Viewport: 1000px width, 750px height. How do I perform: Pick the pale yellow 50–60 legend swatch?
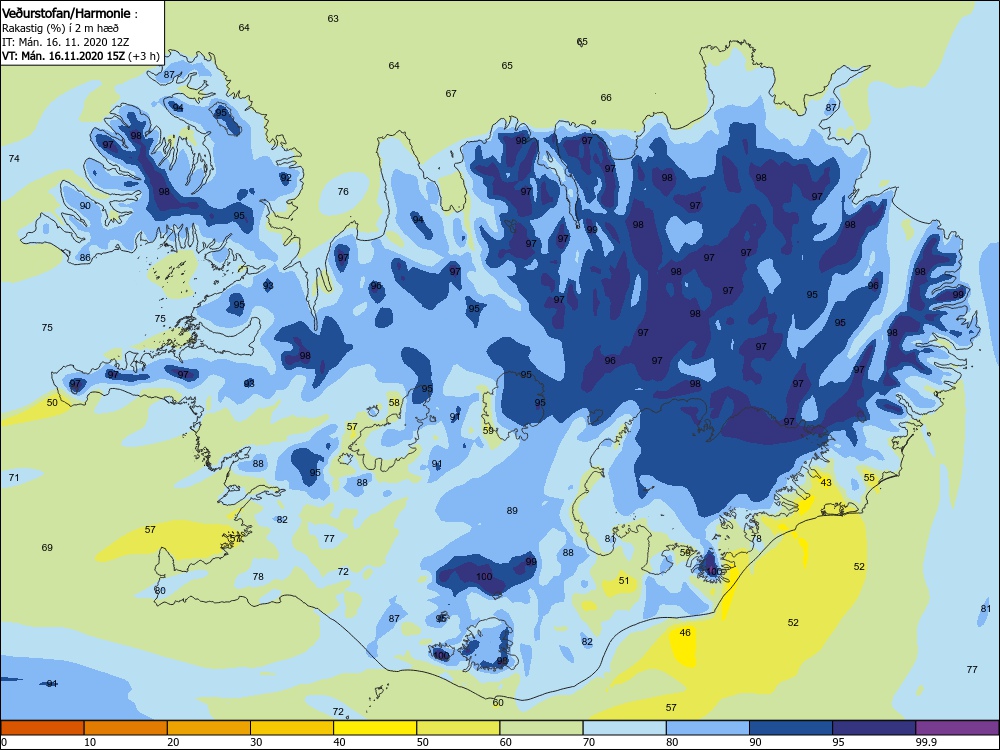[458, 728]
